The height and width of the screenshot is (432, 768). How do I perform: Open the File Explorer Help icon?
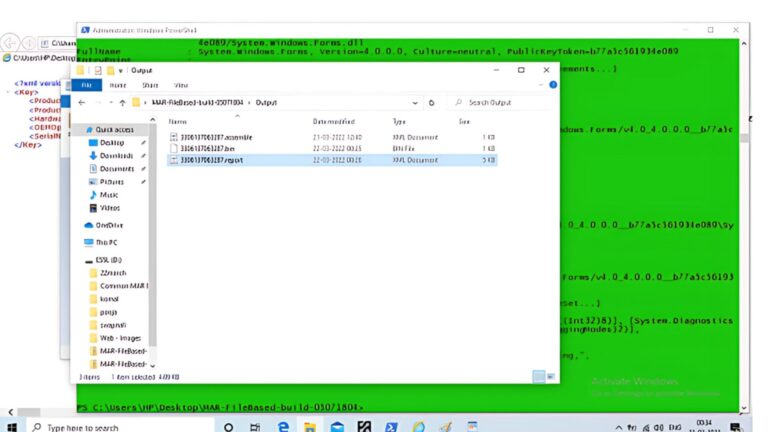551,85
